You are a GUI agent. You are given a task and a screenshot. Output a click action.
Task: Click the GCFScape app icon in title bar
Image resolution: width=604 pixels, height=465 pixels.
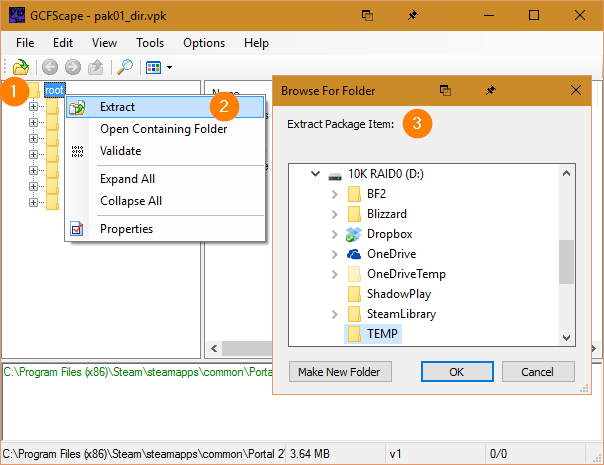tap(17, 15)
